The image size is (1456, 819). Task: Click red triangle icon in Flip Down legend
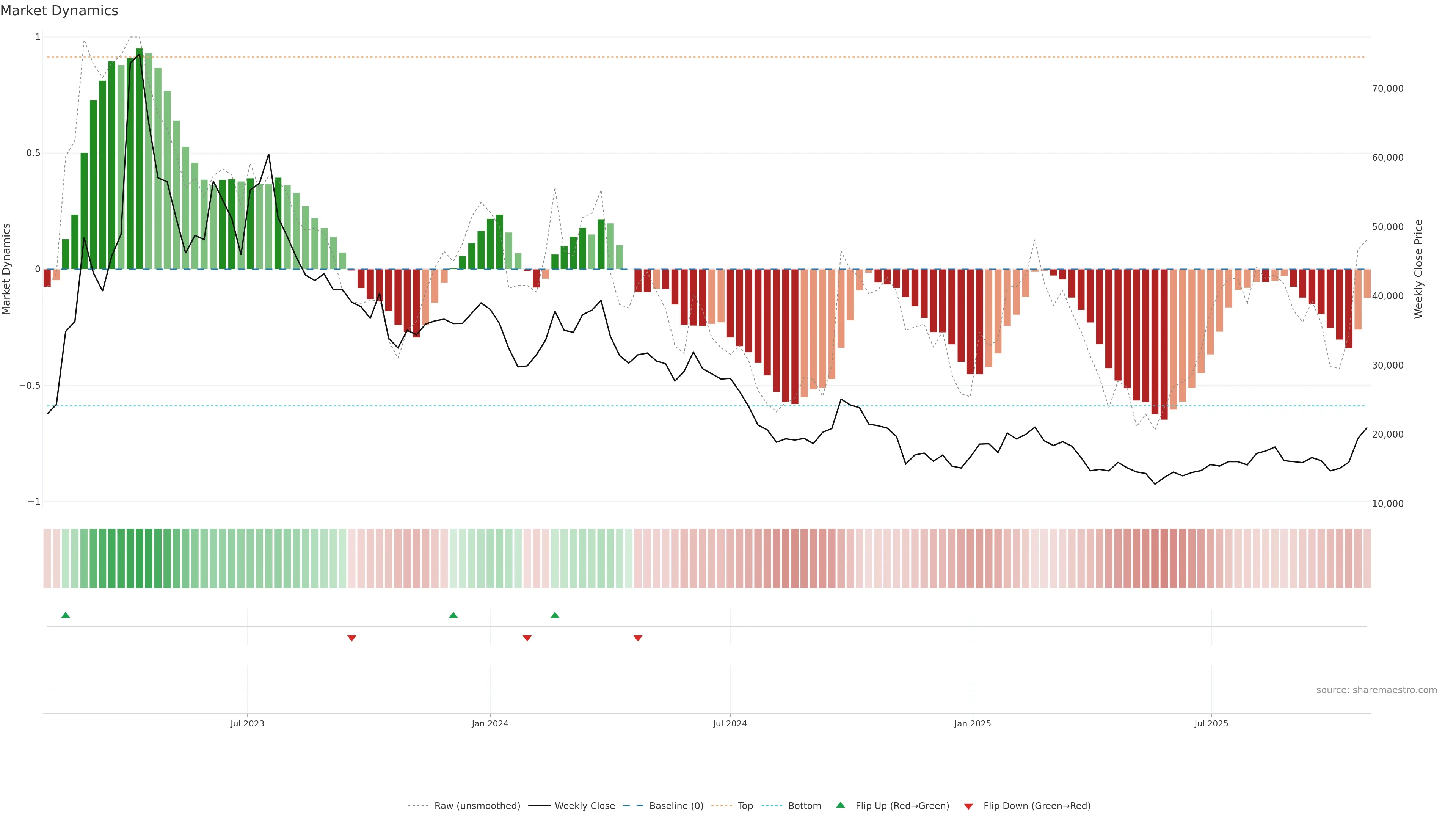968,806
